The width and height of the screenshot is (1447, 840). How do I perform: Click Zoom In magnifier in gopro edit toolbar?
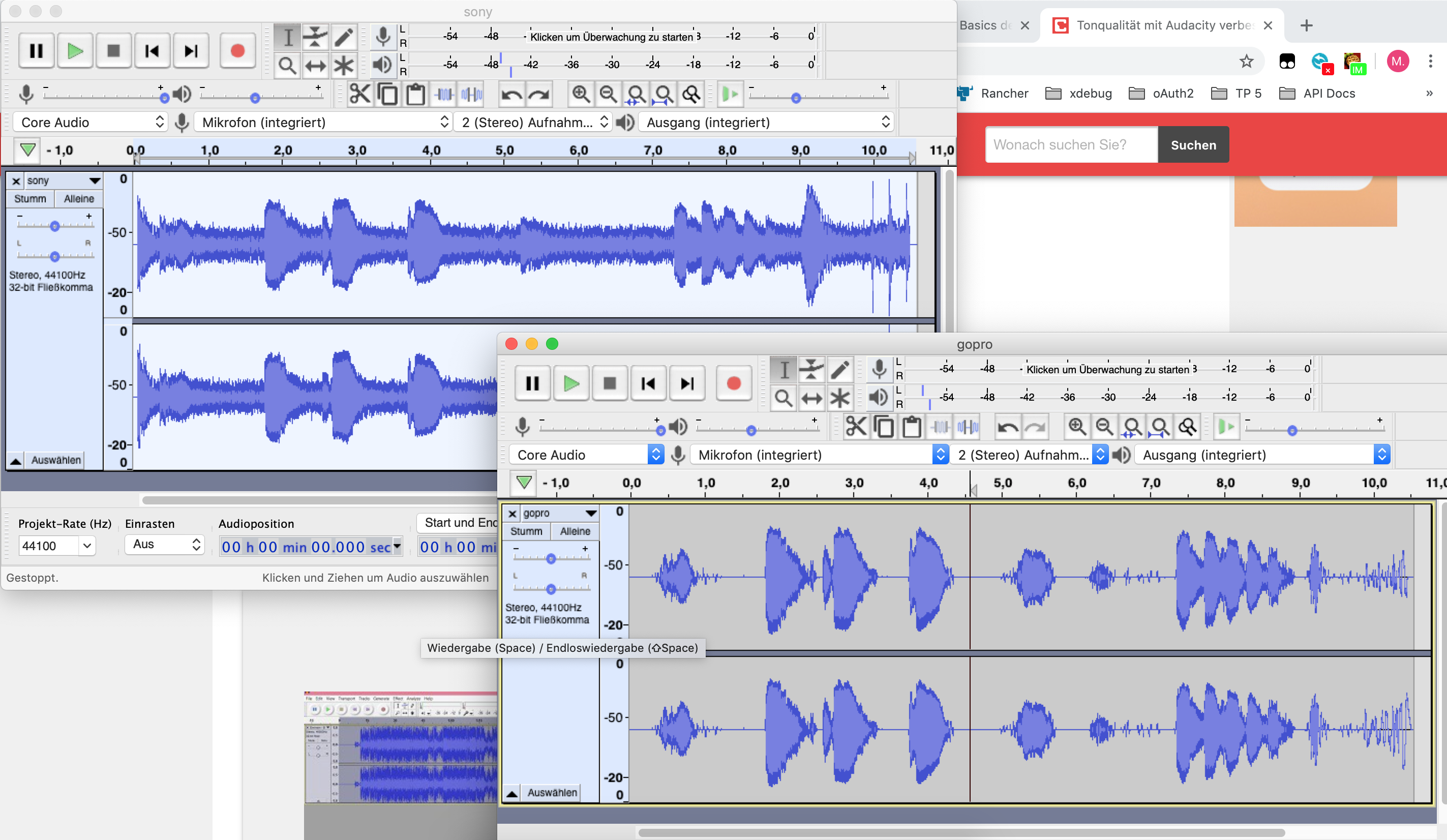1077,428
